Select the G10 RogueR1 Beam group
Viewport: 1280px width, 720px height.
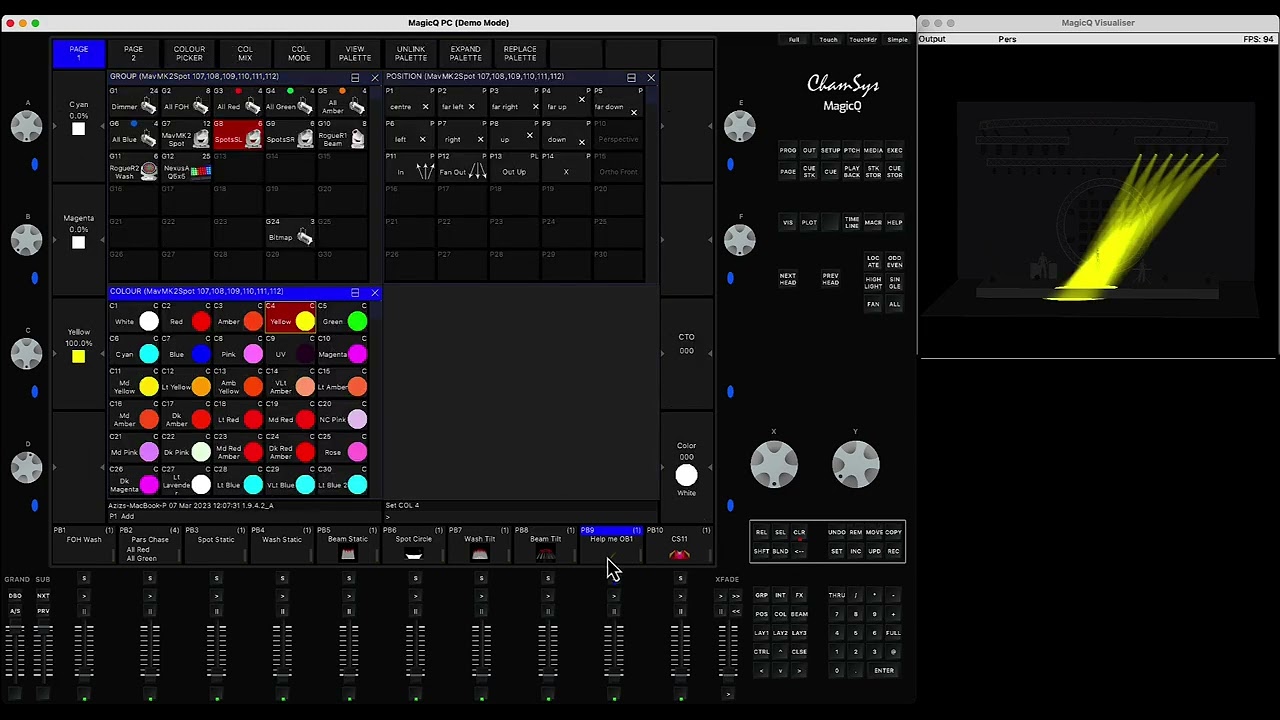click(x=342, y=136)
